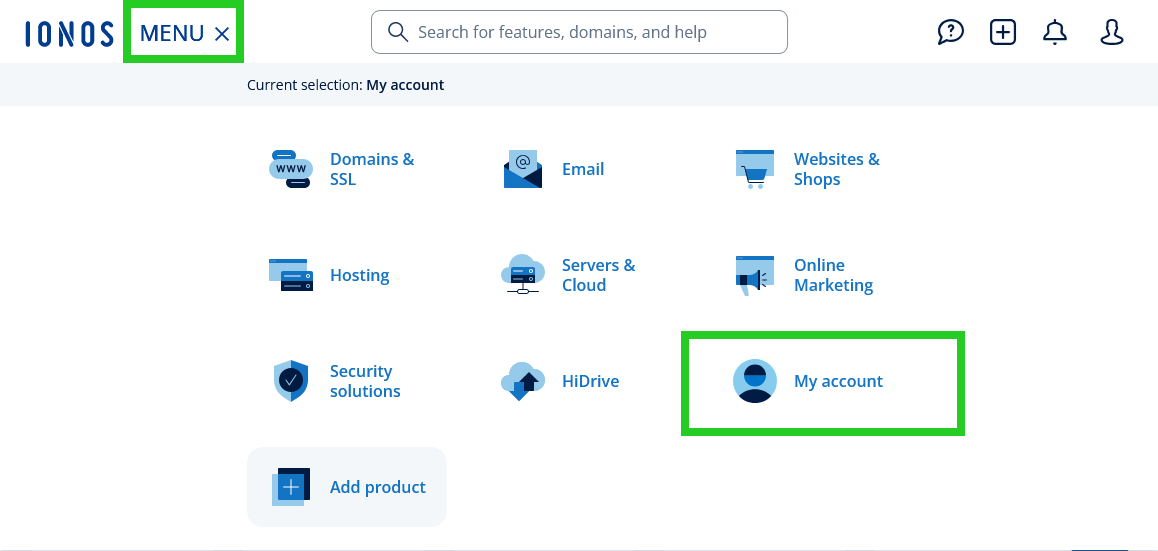Focus the search features and domains field
This screenshot has width=1158, height=551.
(579, 32)
